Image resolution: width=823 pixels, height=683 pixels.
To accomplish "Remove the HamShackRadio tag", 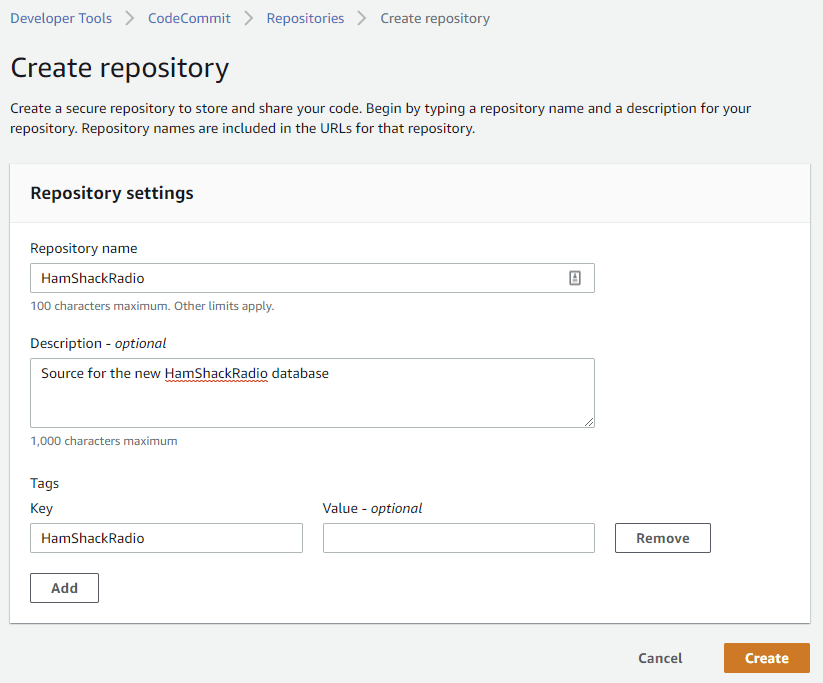I will tap(663, 538).
